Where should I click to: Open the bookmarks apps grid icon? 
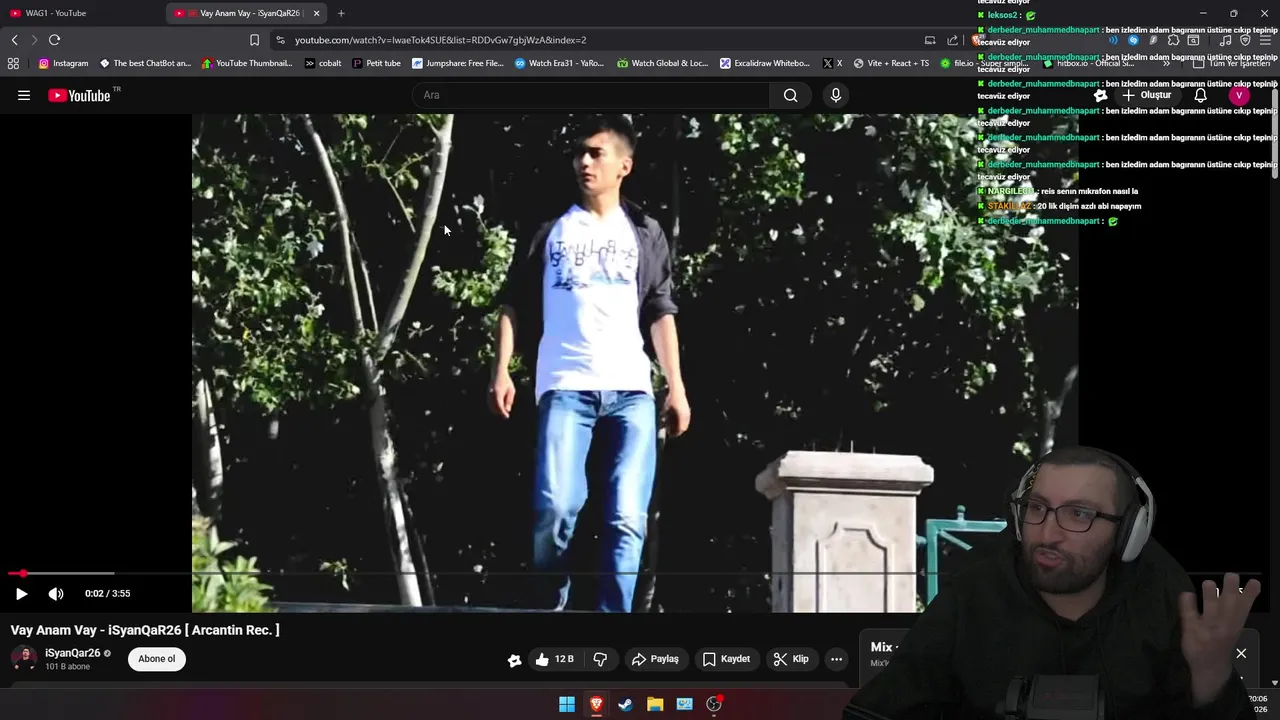point(13,63)
